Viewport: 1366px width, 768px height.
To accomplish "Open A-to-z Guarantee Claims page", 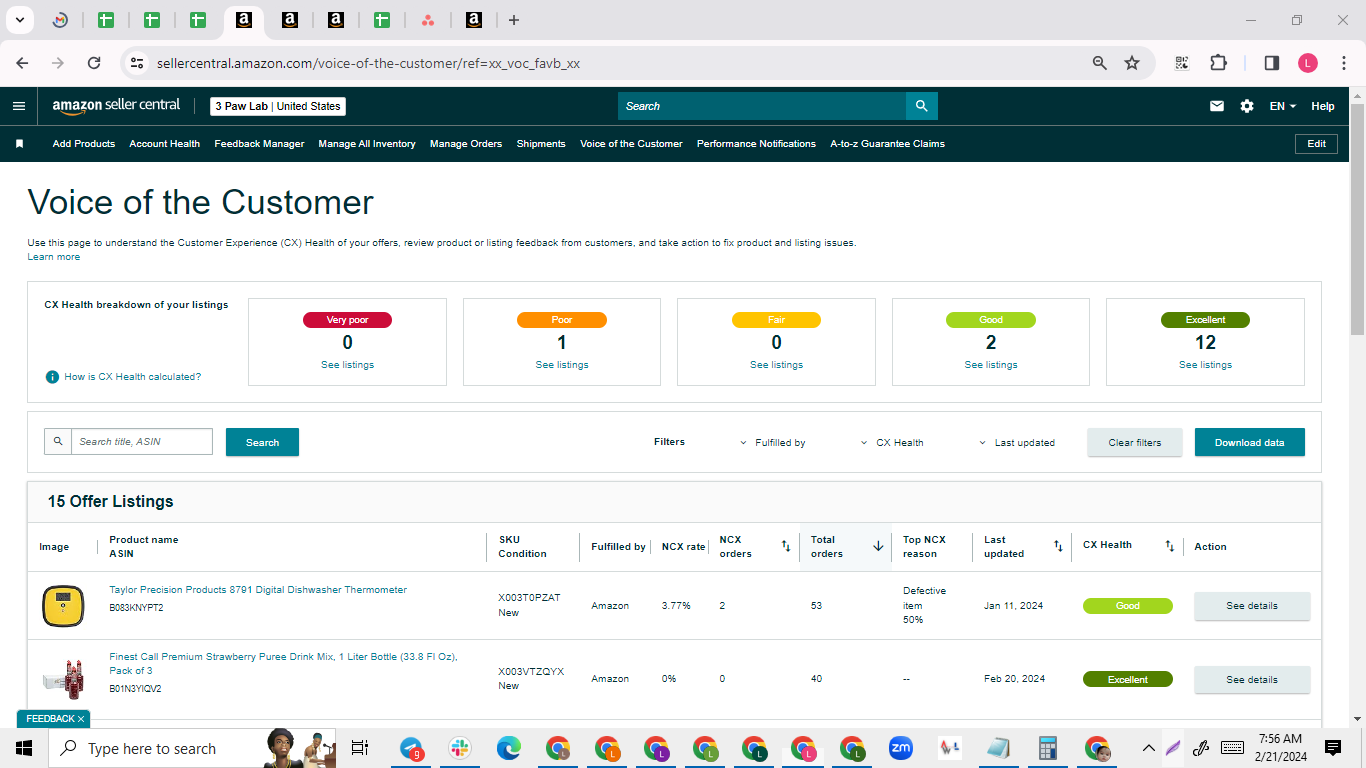I will pyautogui.click(x=887, y=144).
